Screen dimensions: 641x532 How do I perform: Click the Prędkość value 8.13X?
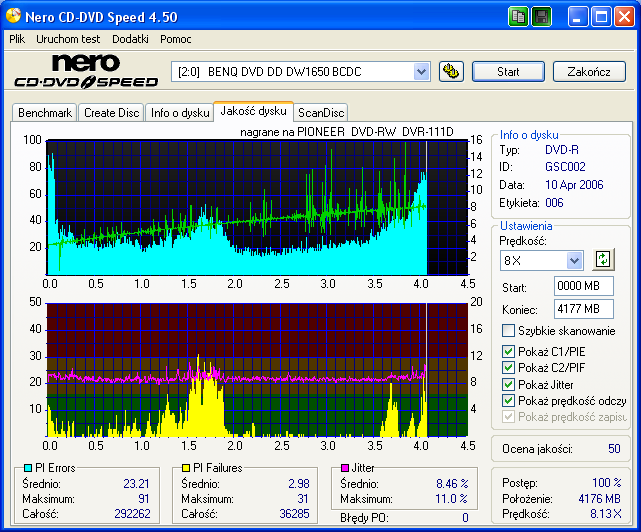coord(605,514)
